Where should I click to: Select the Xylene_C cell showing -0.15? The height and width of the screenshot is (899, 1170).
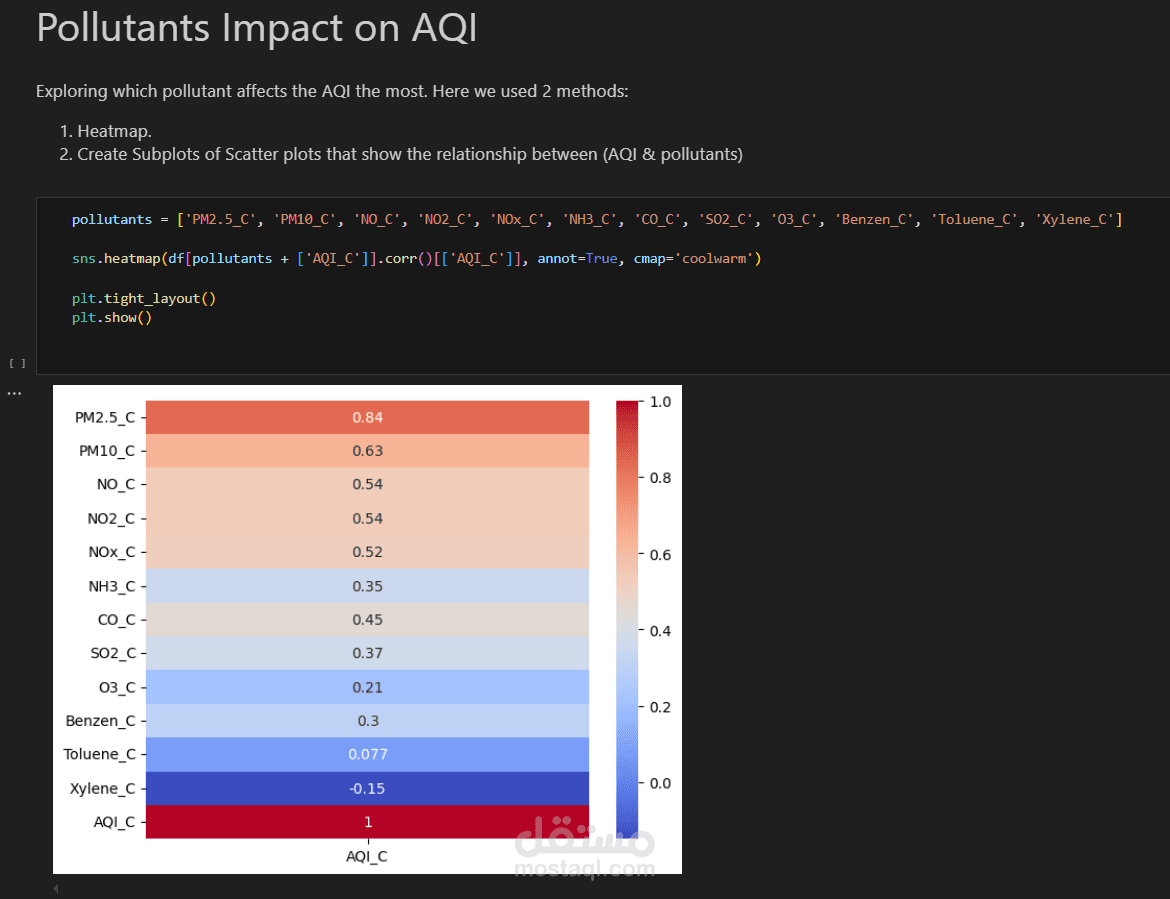pyautogui.click(x=367, y=788)
